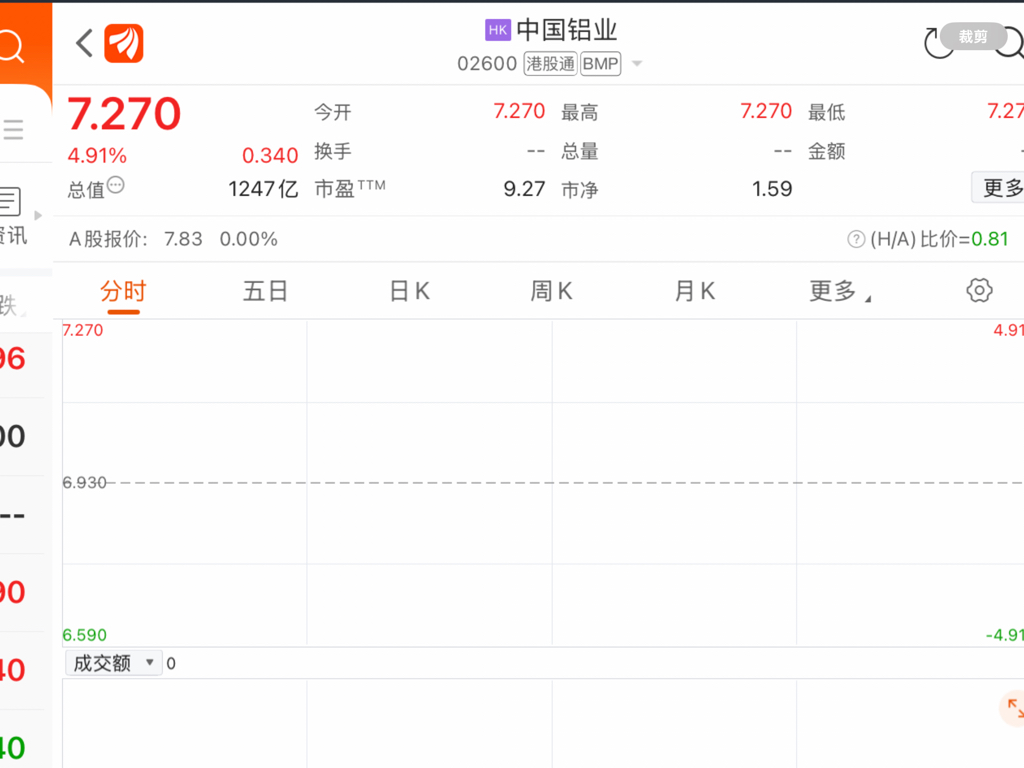This screenshot has width=1024, height=768.
Task: Open the 成交额 indicator dropdown
Action: pos(114,663)
